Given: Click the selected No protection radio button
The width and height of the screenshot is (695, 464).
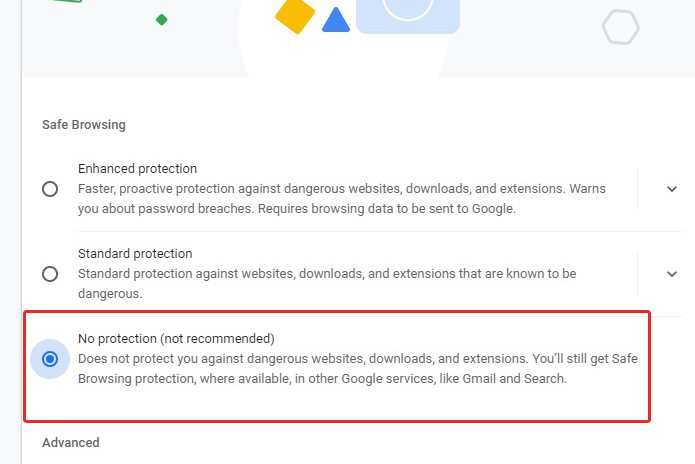Looking at the screenshot, I should pyautogui.click(x=50, y=359).
